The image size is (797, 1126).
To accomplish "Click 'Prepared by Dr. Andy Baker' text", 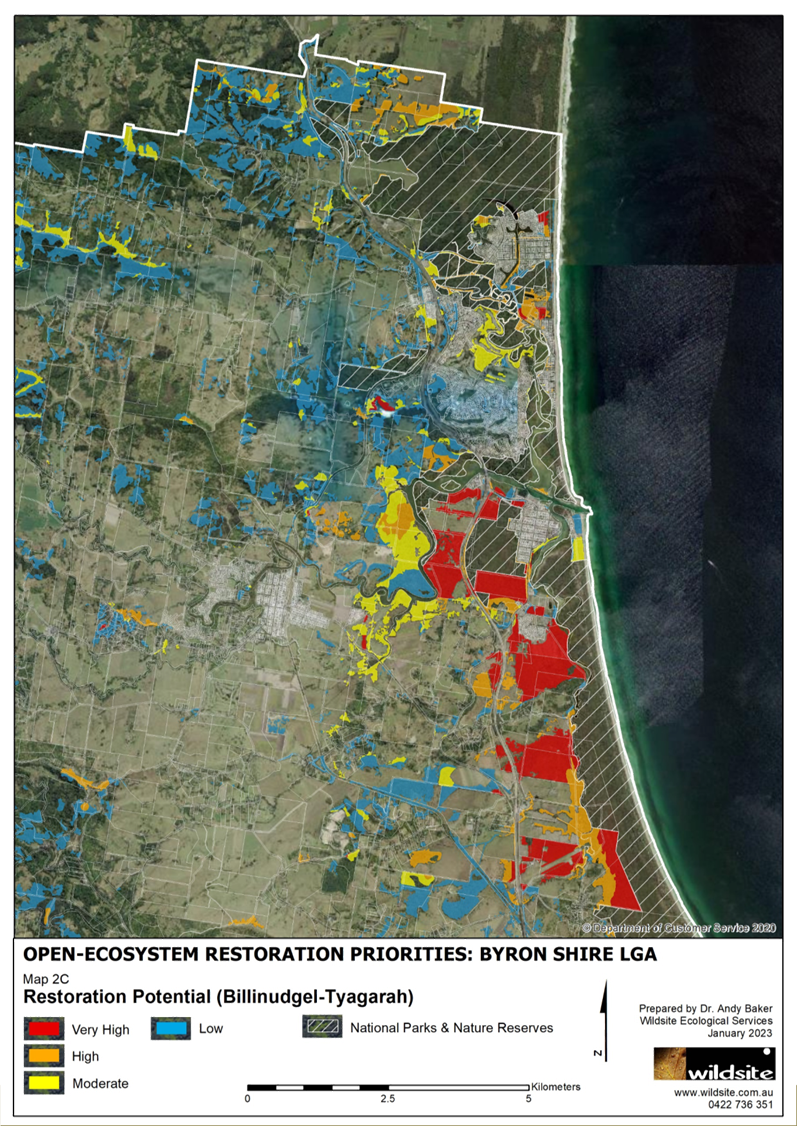I will coord(705,1009).
